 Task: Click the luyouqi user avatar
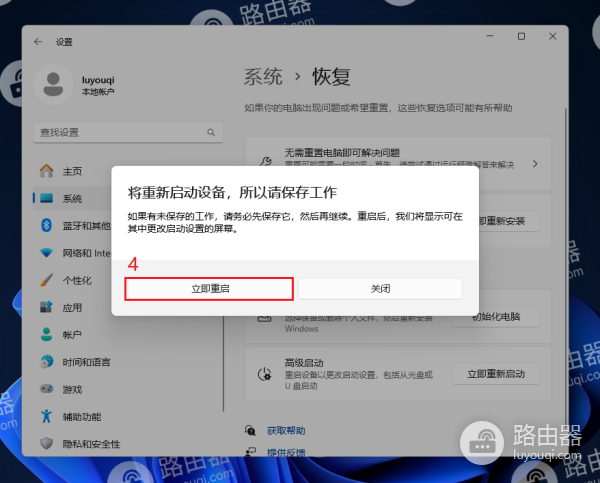[53, 85]
